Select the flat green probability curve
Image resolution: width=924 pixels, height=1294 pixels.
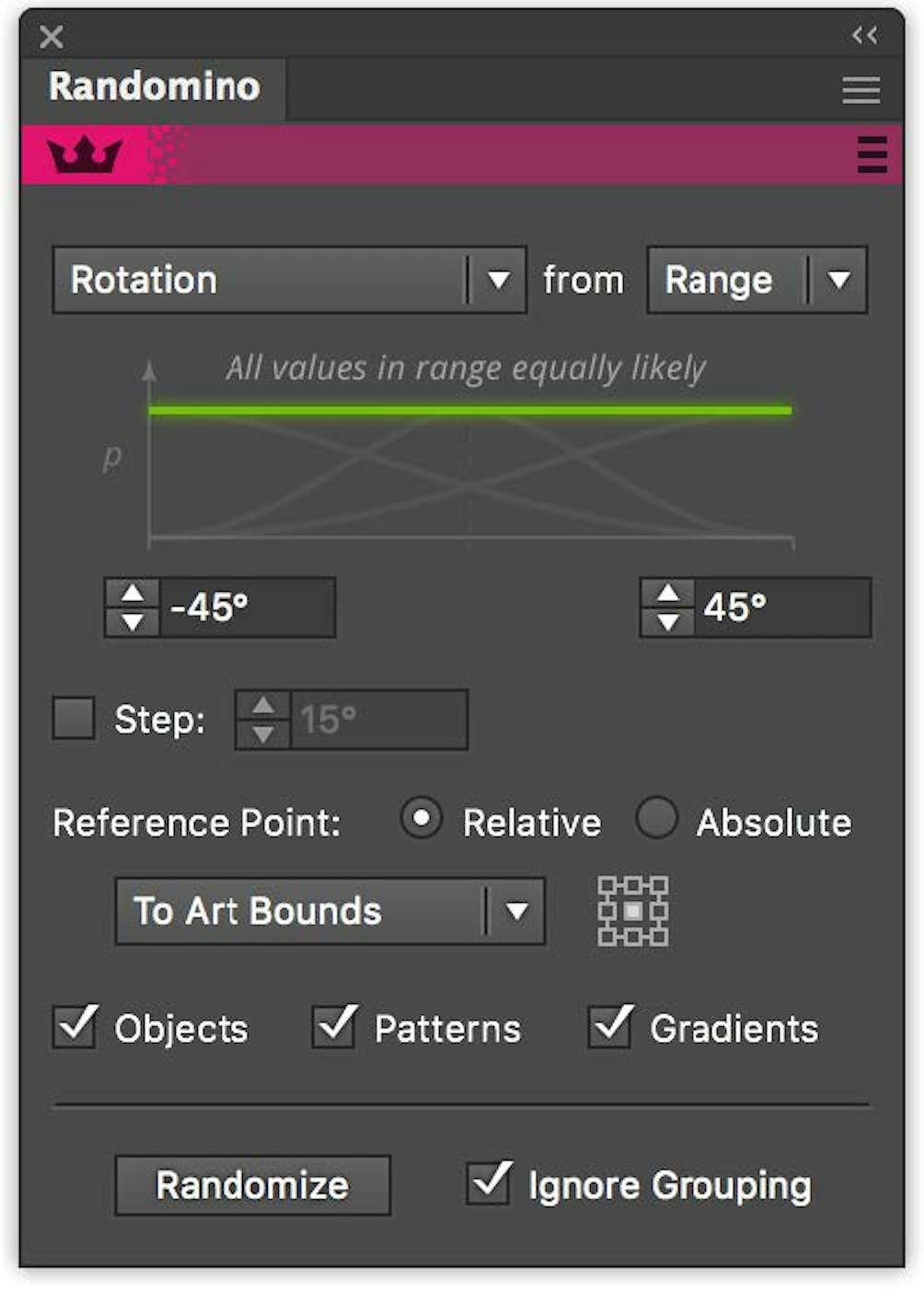469,409
